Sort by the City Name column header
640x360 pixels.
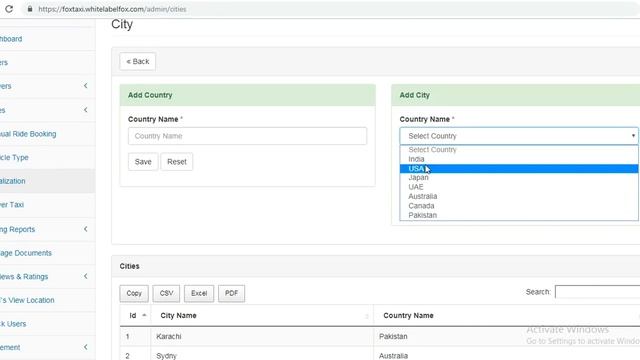(262, 316)
